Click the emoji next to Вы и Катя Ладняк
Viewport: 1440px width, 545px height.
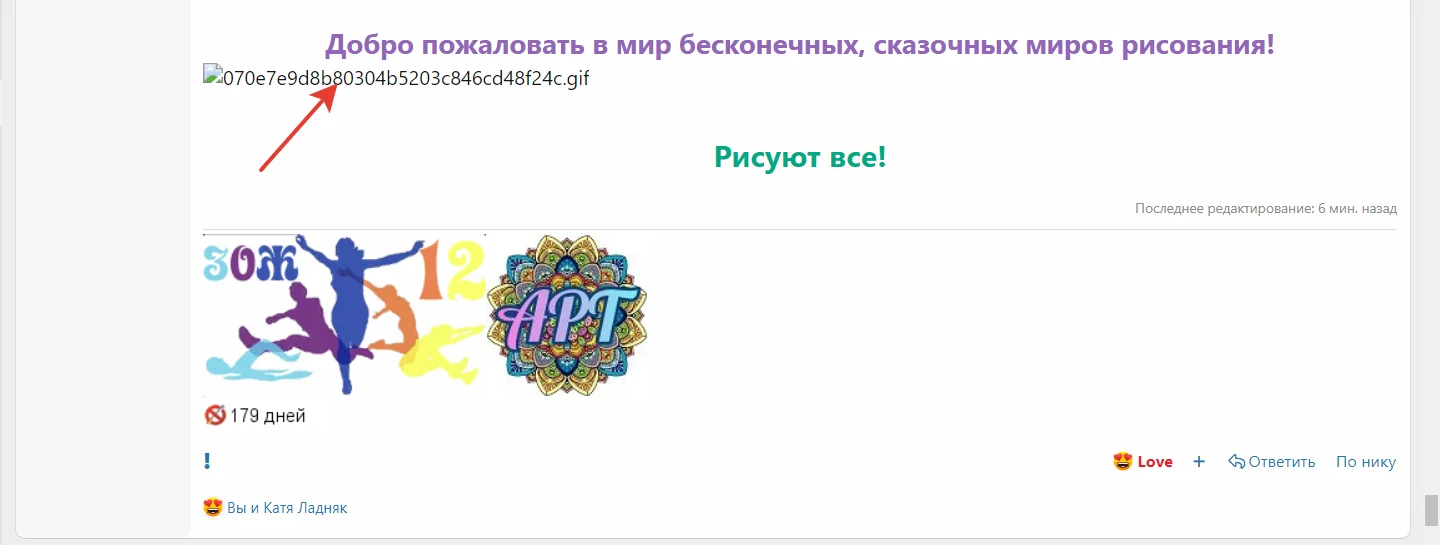click(x=212, y=508)
